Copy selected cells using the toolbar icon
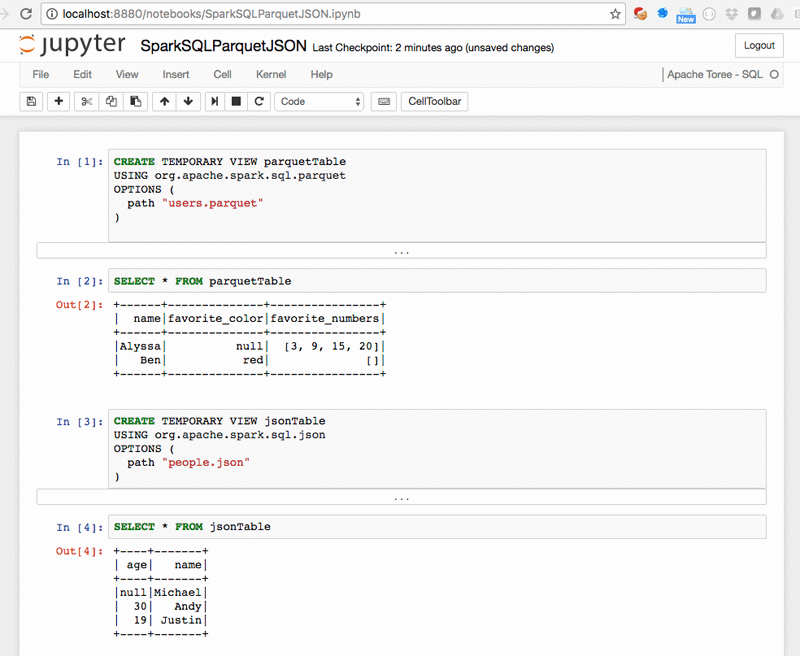 [111, 101]
